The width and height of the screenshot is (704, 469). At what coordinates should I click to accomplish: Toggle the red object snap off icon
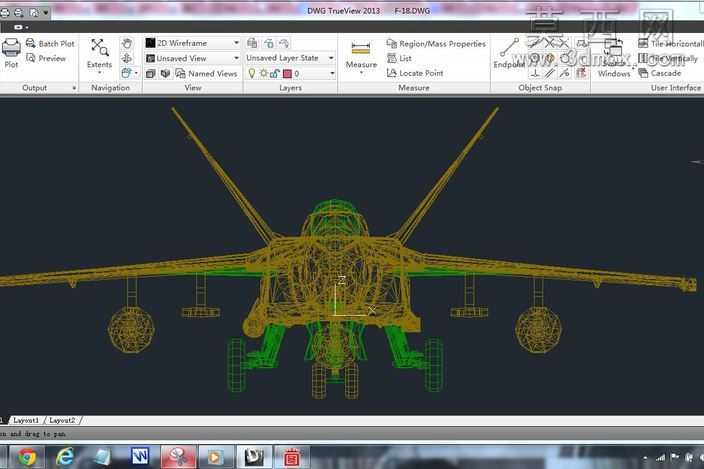pos(581,73)
